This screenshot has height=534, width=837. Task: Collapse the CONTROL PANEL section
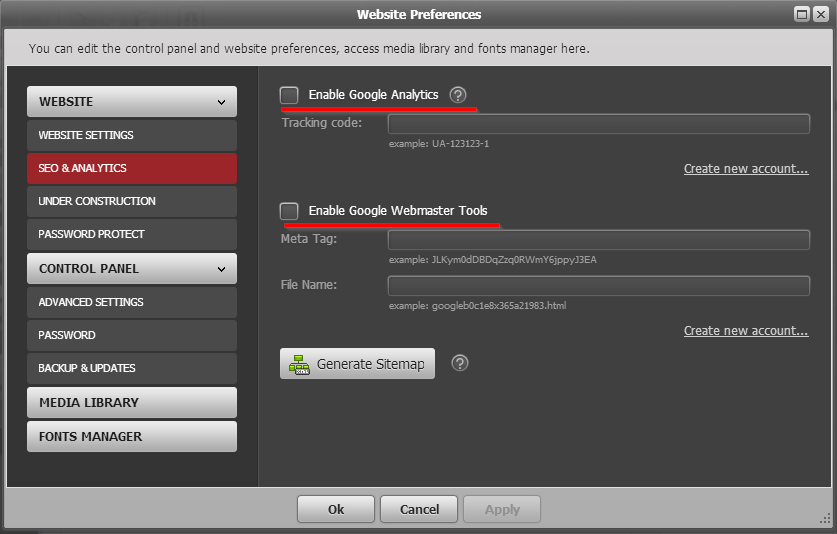pyautogui.click(x=132, y=269)
